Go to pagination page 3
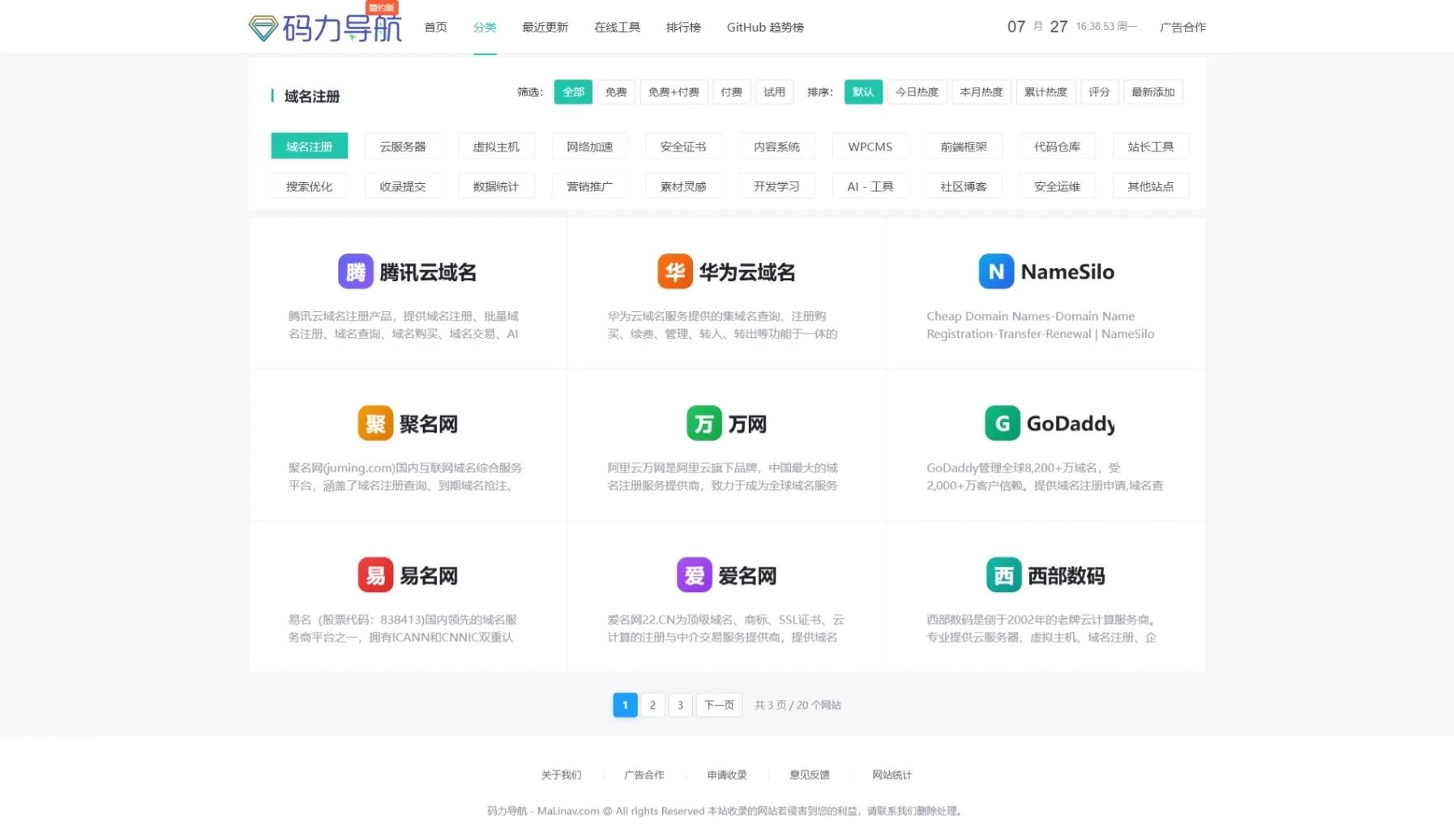This screenshot has width=1454, height=840. point(680,705)
